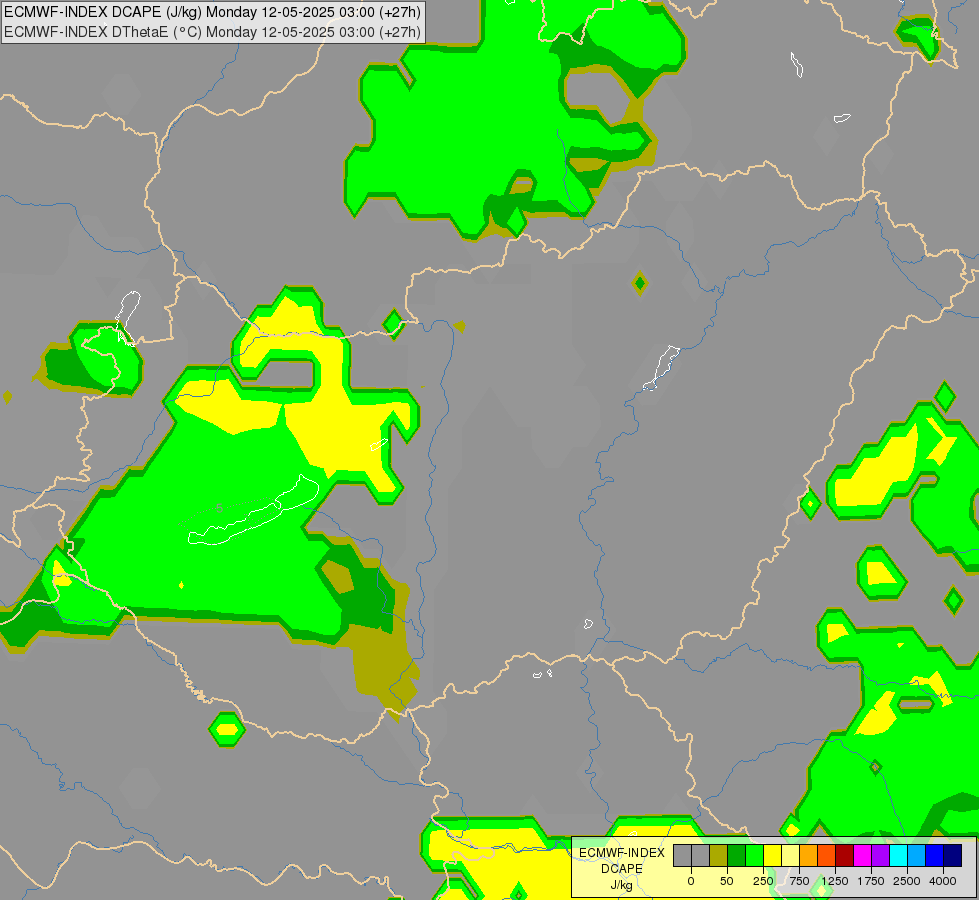The height and width of the screenshot is (900, 979).
Task: Click the dark green 50 legend swatch
Action: pos(736,855)
